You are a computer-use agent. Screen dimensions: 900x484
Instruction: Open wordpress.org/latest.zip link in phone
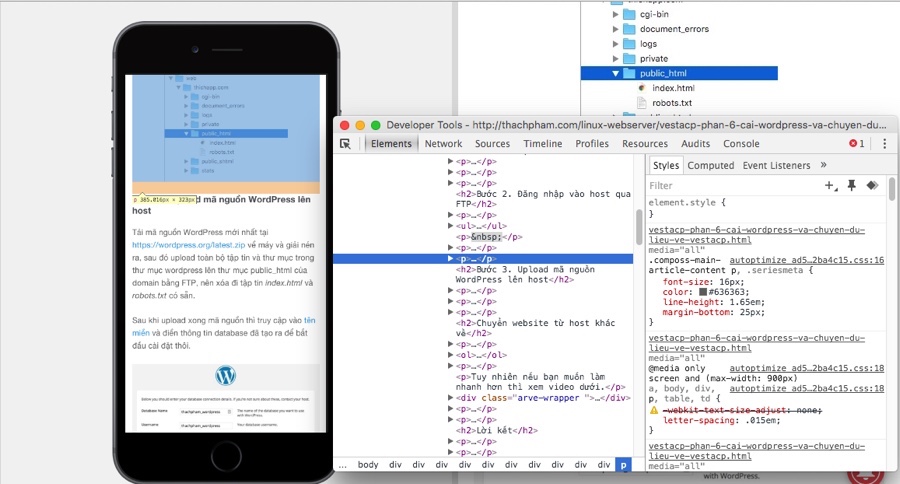(x=188, y=245)
